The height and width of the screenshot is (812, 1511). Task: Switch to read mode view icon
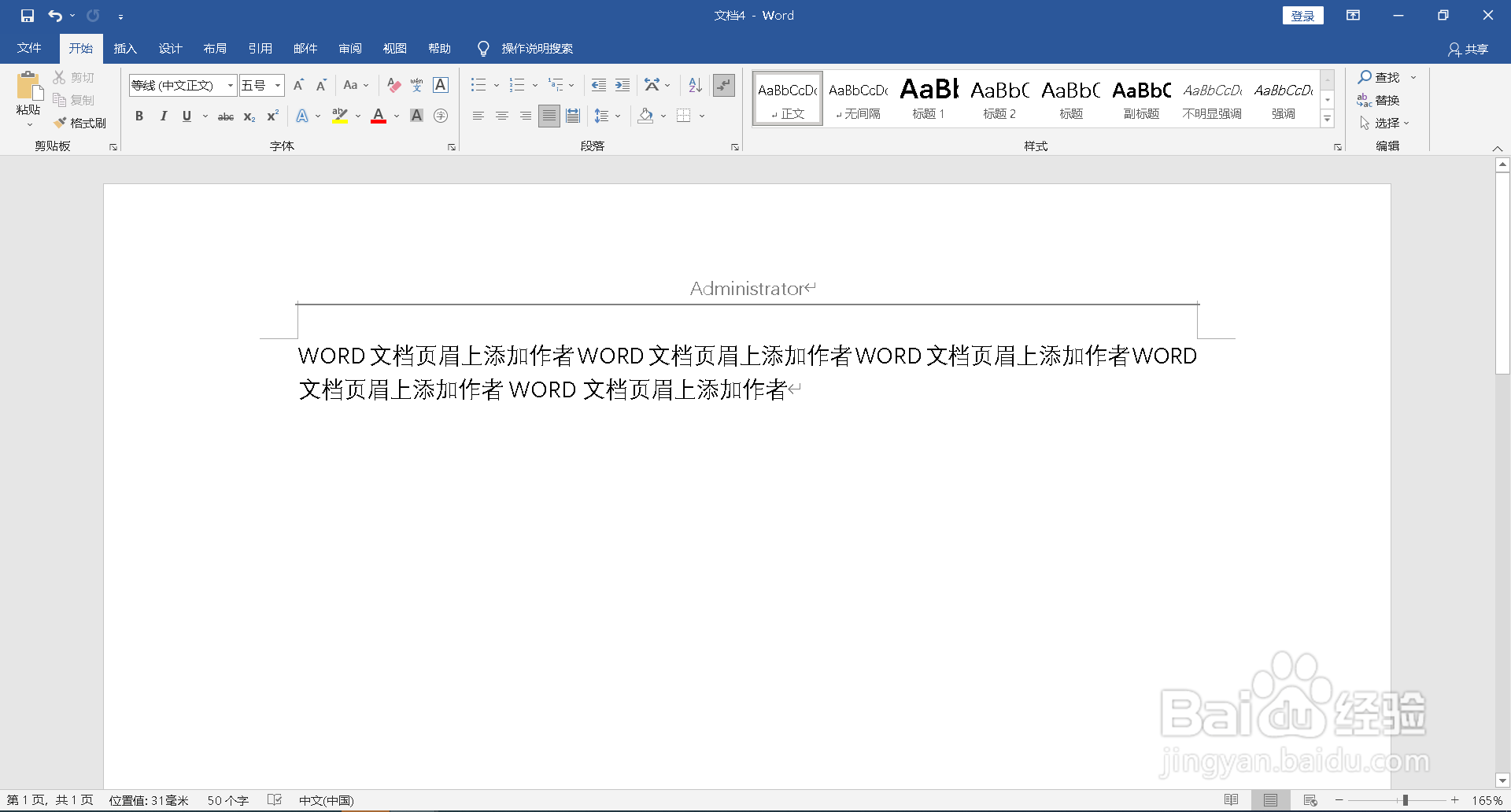coord(1232,800)
